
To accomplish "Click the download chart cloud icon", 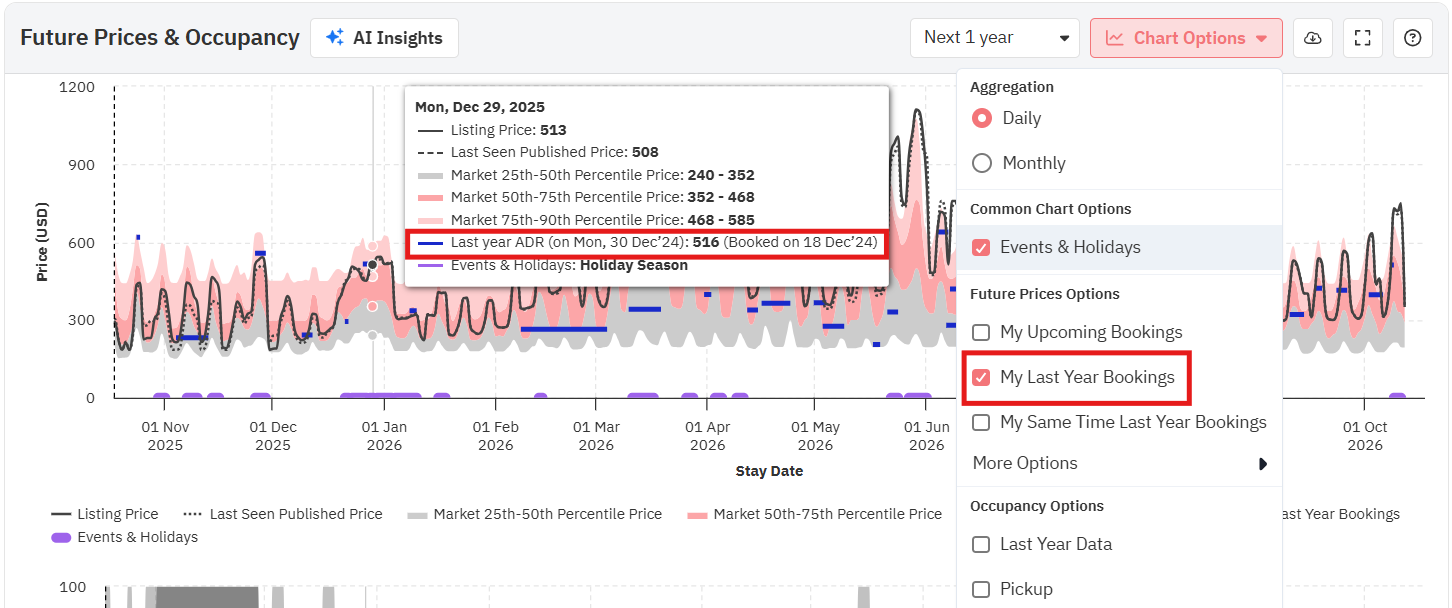I will (1313, 38).
